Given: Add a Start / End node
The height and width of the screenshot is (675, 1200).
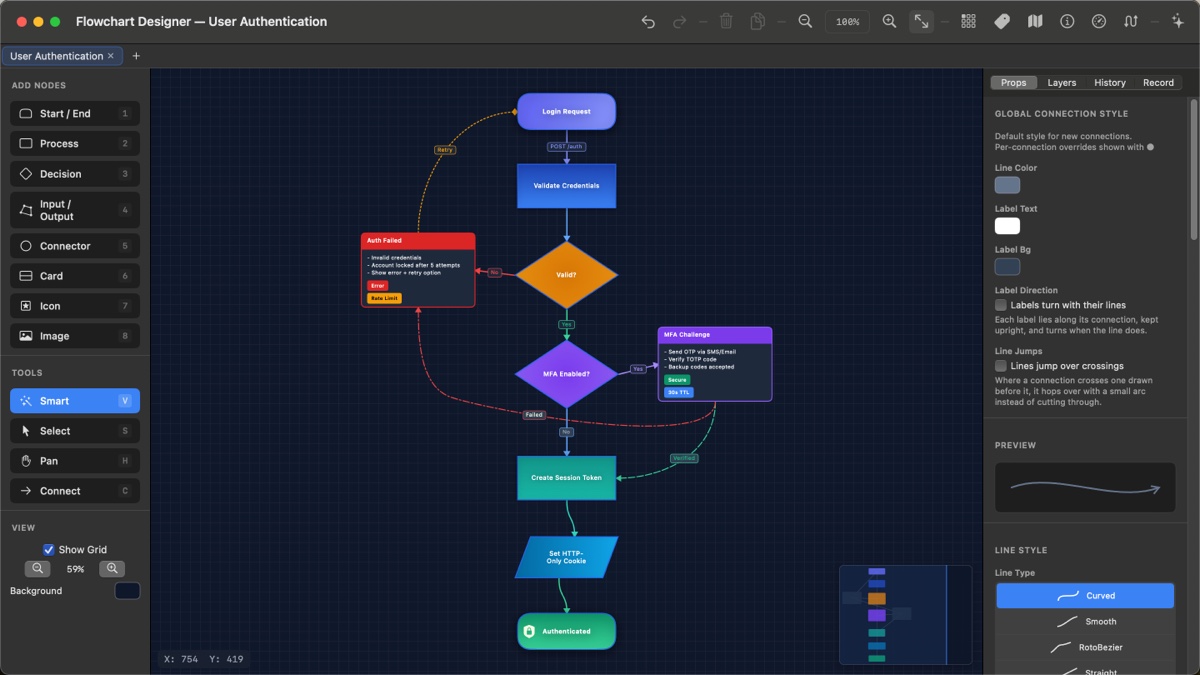Looking at the screenshot, I should tap(75, 114).
